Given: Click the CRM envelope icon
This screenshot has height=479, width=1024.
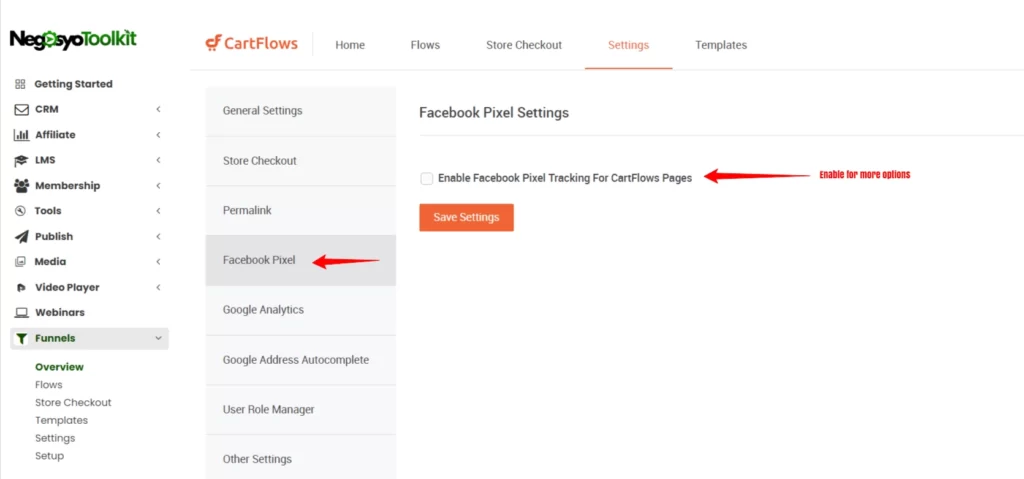Looking at the screenshot, I should pyautogui.click(x=21, y=110).
